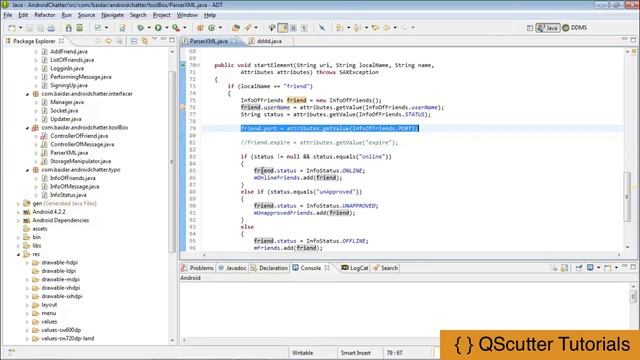Select PerformingMessage.java in Package Explorer
This screenshot has width=640, height=360.
pos(80,77)
